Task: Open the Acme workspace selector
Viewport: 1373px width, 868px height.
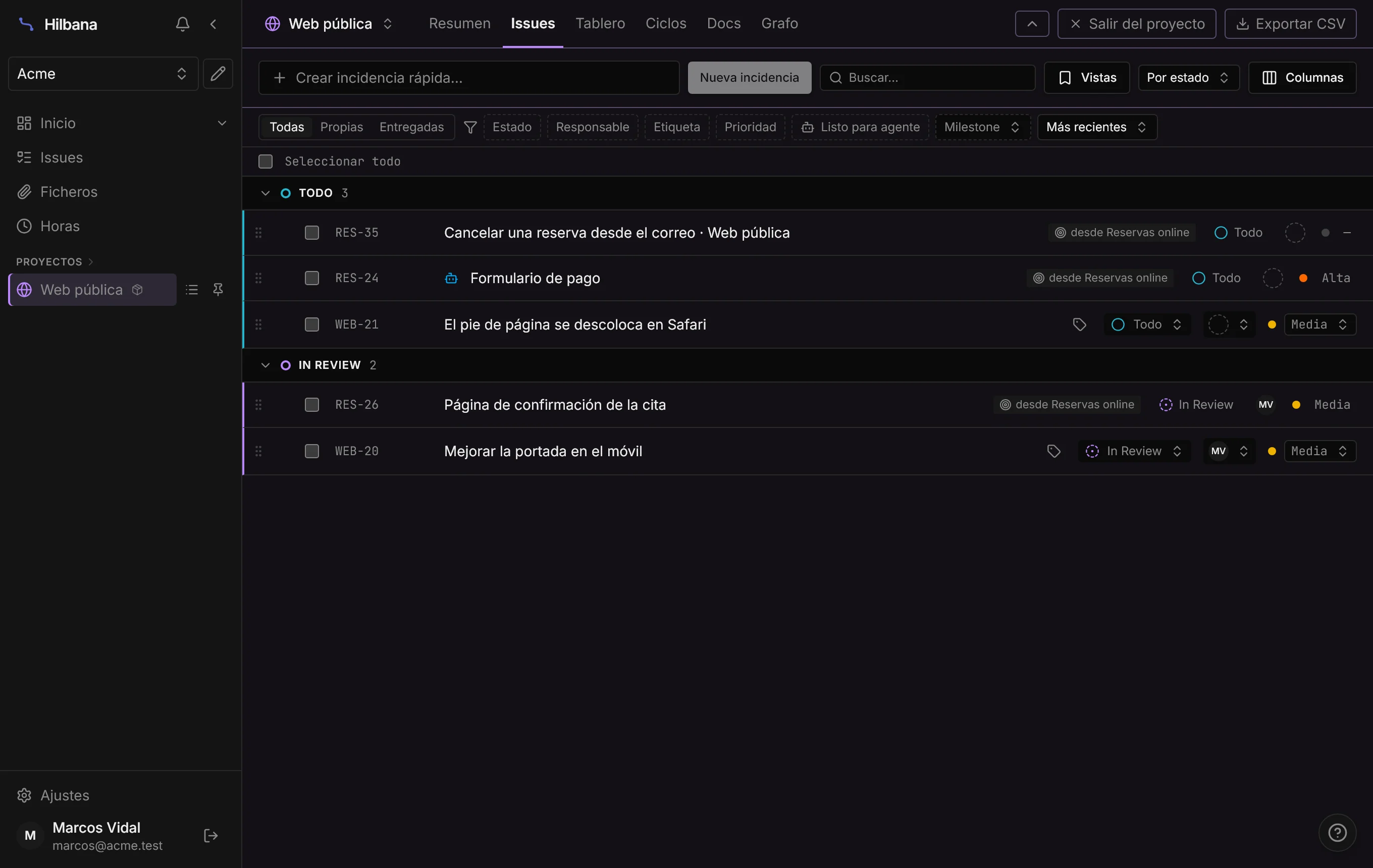Action: tap(103, 74)
